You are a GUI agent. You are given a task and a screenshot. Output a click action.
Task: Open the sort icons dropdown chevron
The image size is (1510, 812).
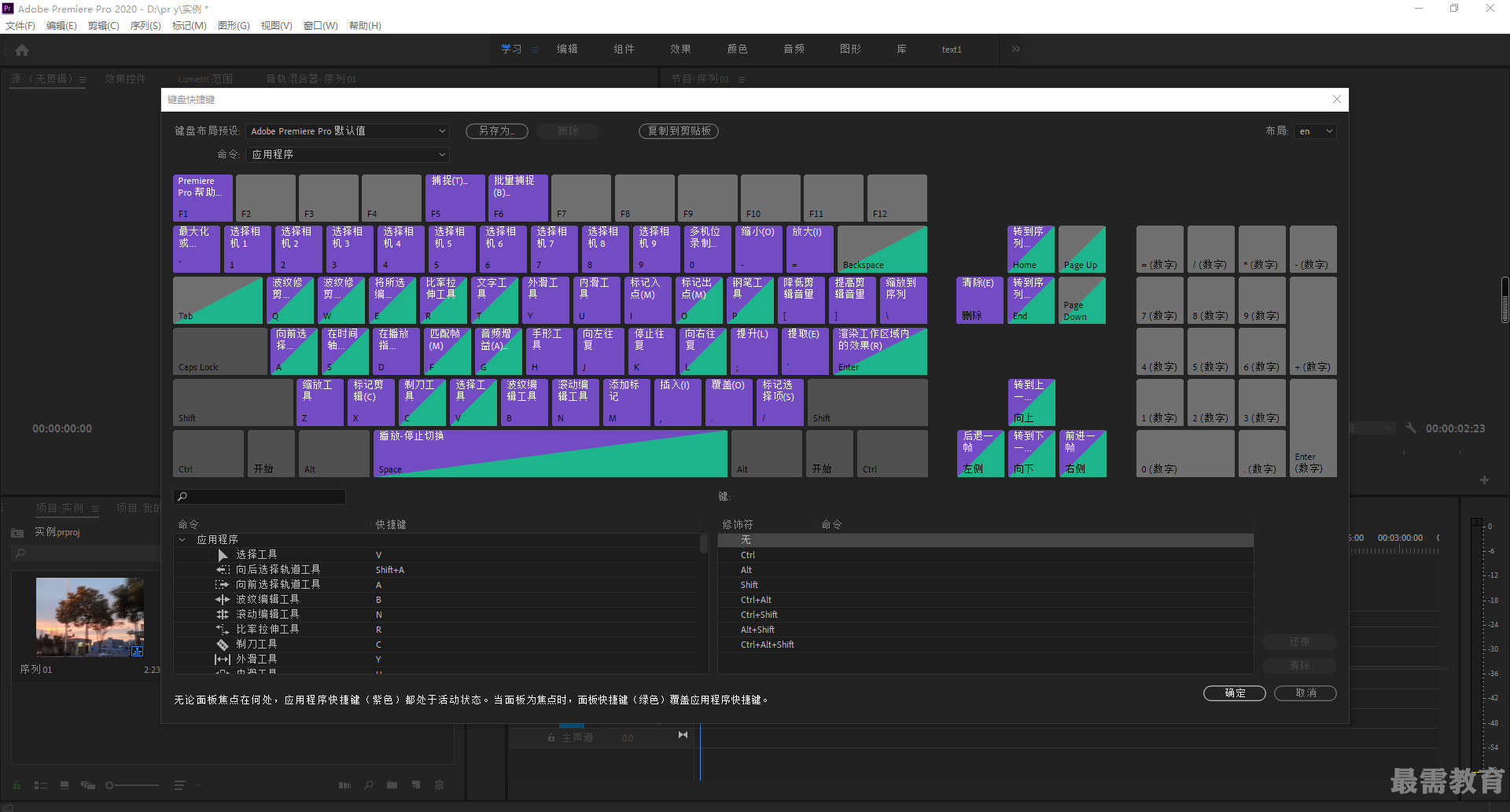tap(198, 785)
